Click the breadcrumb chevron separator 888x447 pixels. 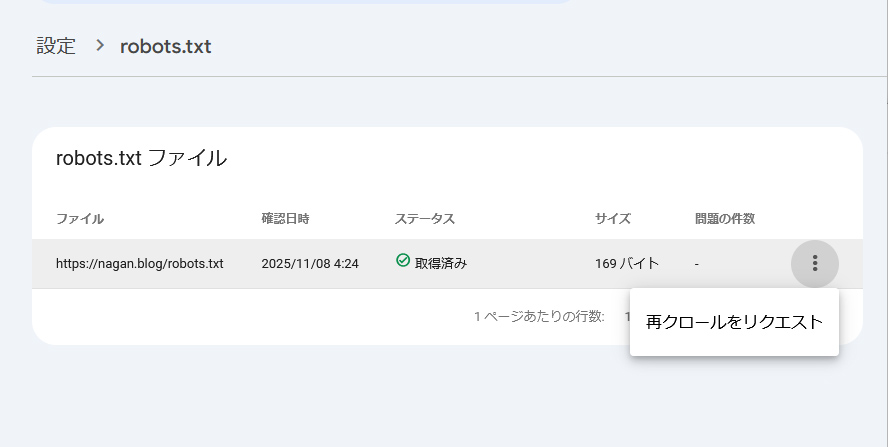(99, 46)
